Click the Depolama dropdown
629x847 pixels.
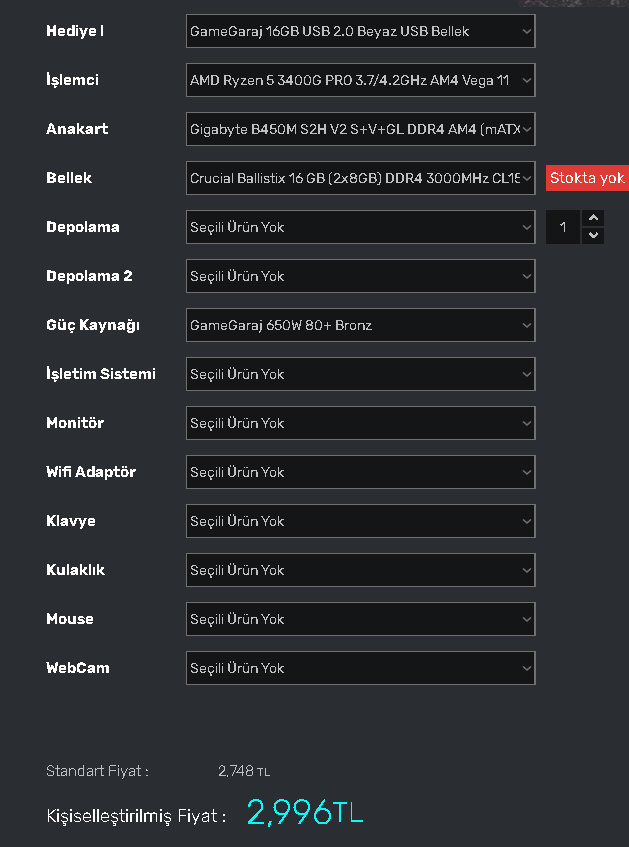[360, 227]
